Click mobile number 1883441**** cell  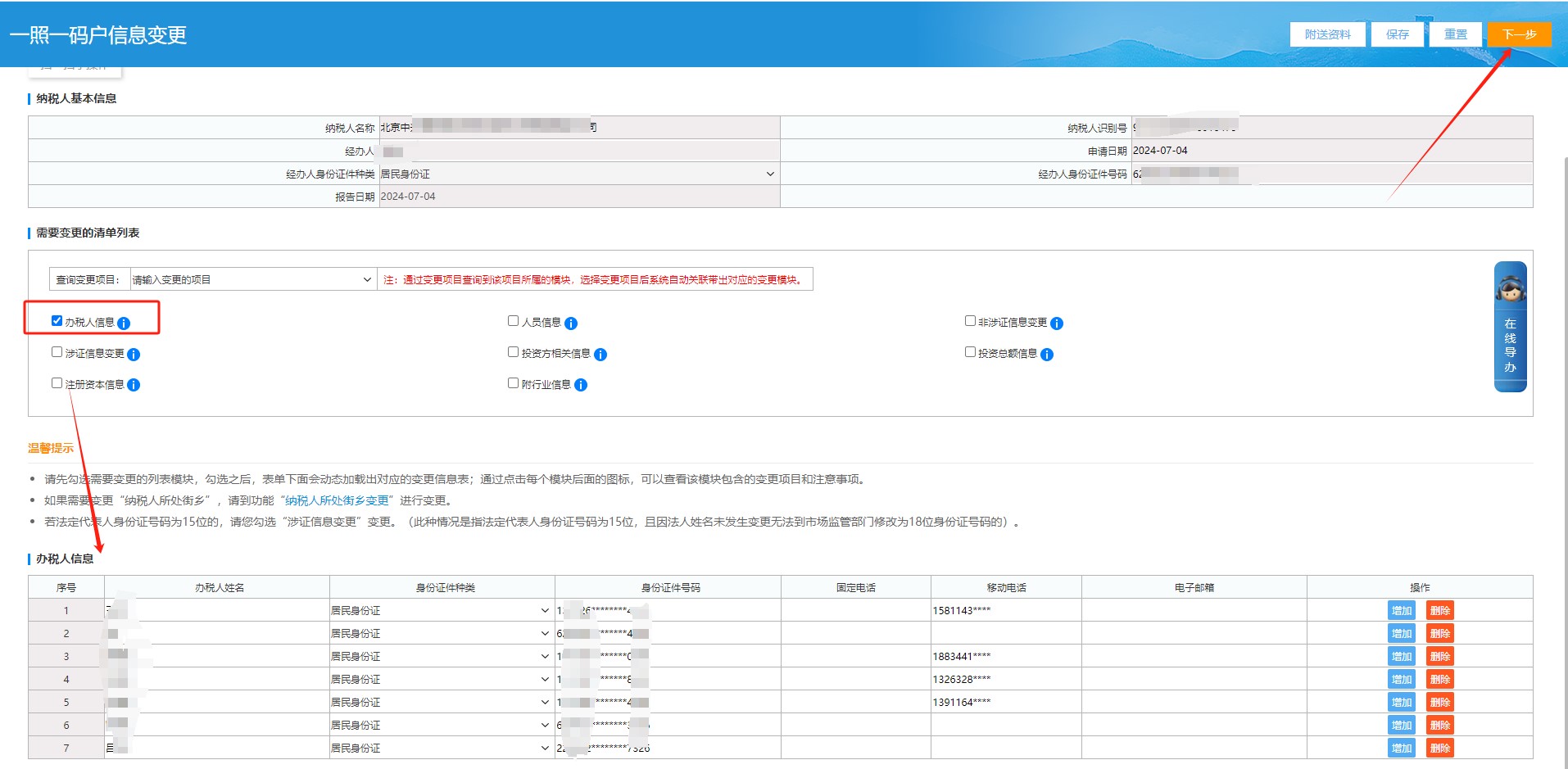[x=1006, y=656]
